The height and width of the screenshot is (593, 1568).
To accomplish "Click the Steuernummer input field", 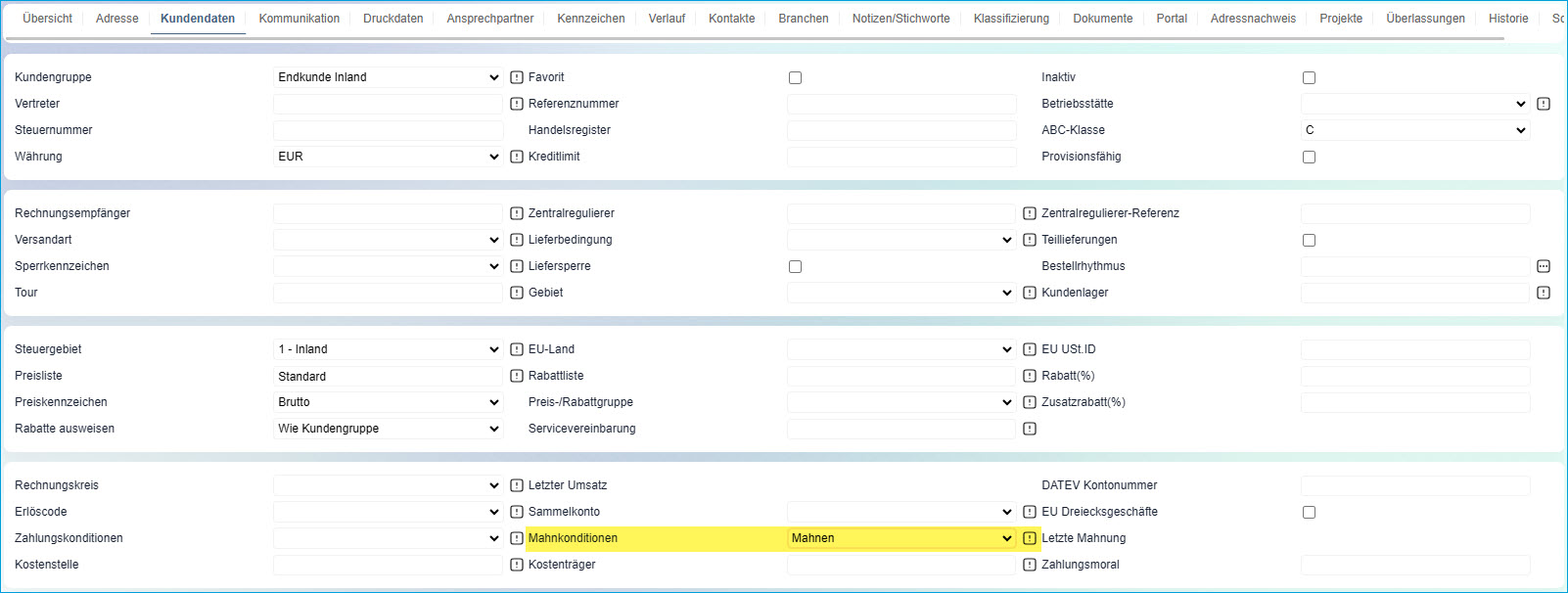I will [x=388, y=130].
